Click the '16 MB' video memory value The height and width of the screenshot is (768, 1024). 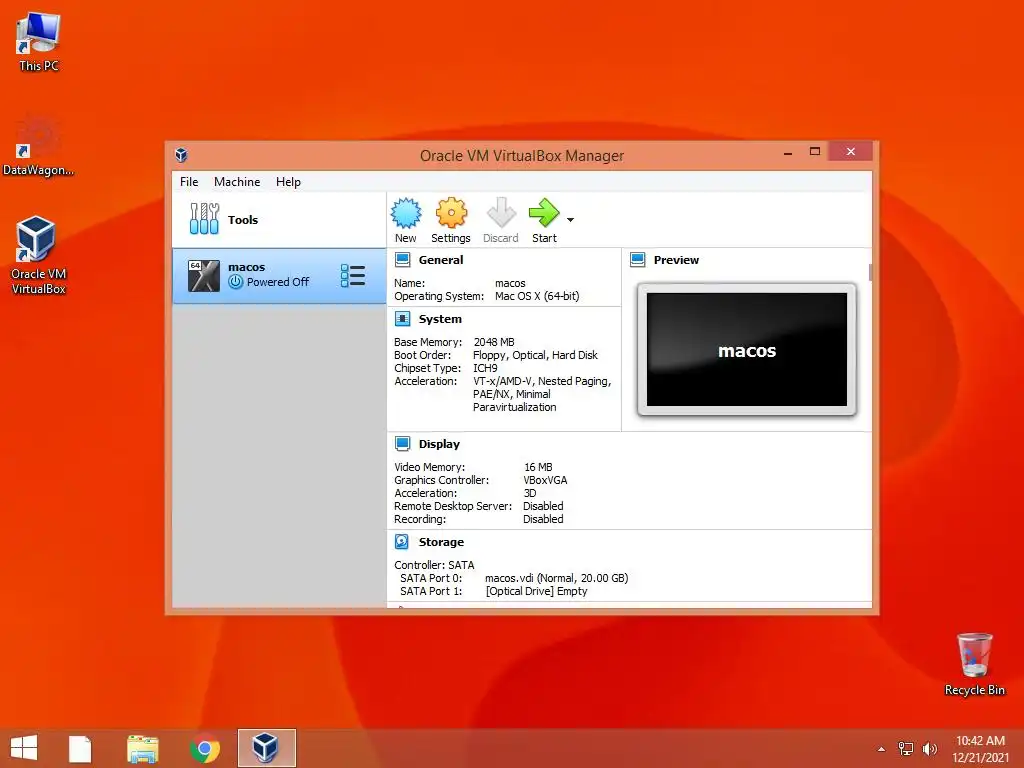click(x=538, y=467)
